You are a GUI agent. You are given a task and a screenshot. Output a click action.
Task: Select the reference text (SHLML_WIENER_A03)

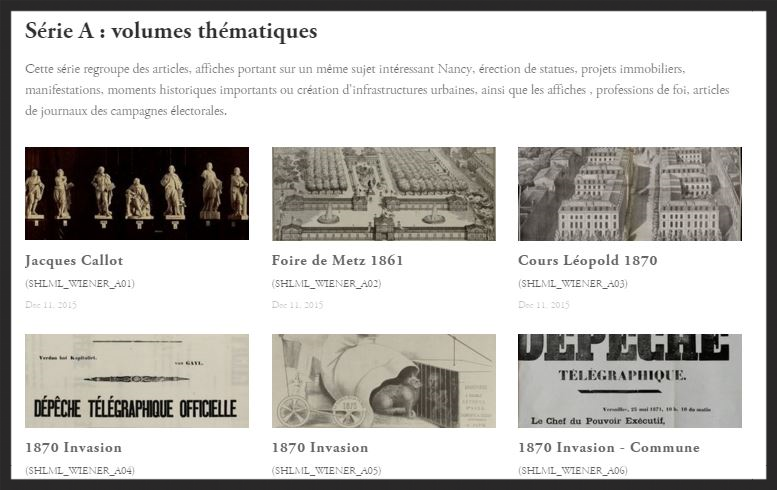point(573,283)
